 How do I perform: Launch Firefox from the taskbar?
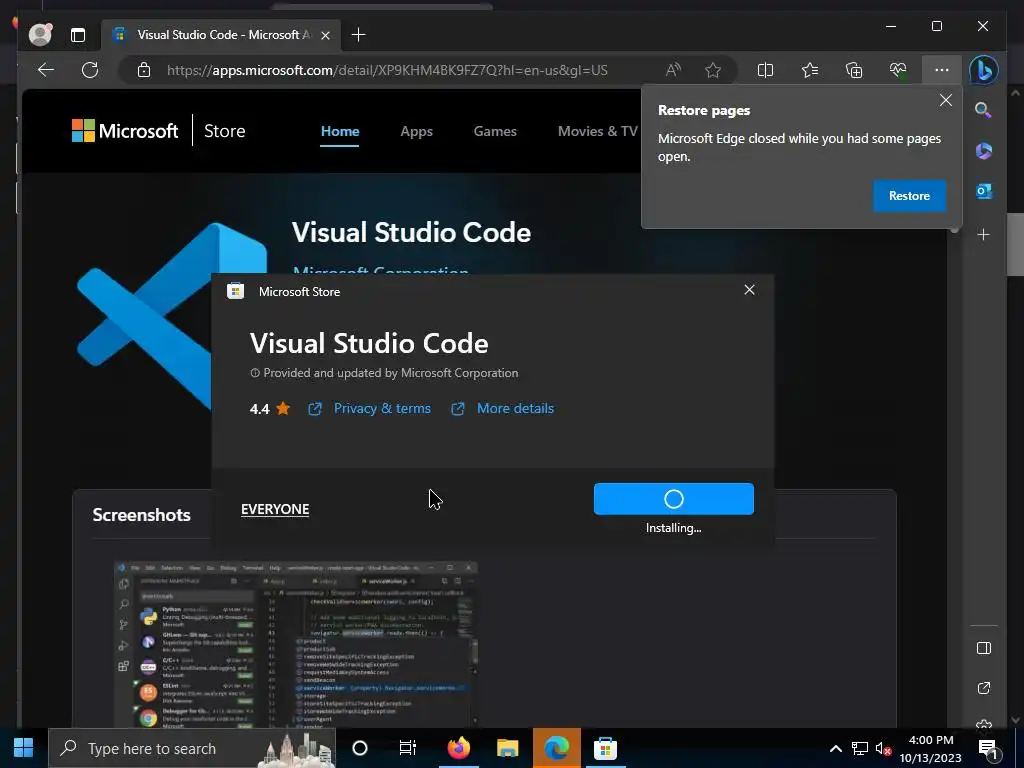pyautogui.click(x=458, y=748)
